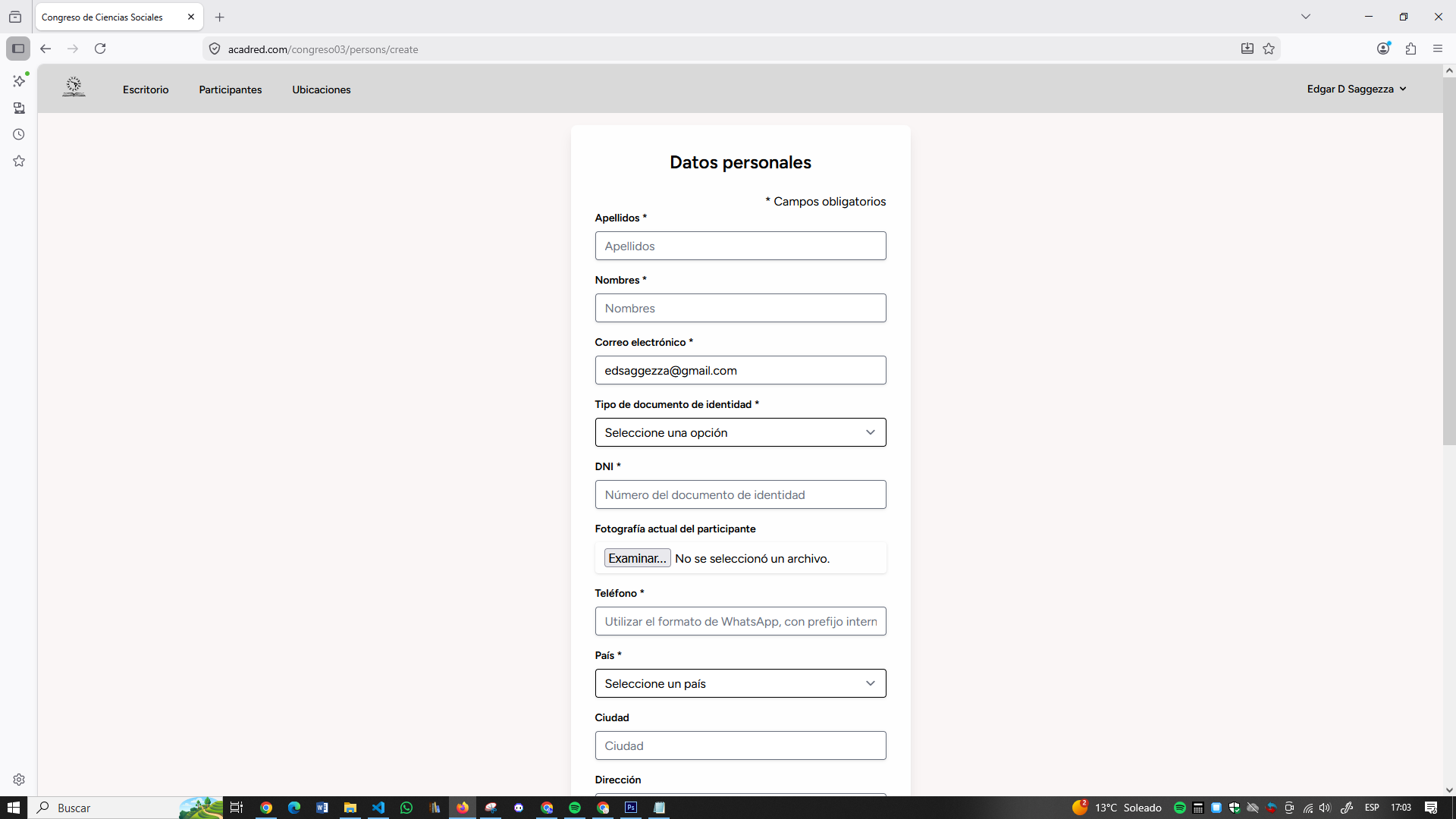The image size is (1456, 819).
Task: Open the Tipo de documento de identidad dropdown
Action: tap(740, 432)
